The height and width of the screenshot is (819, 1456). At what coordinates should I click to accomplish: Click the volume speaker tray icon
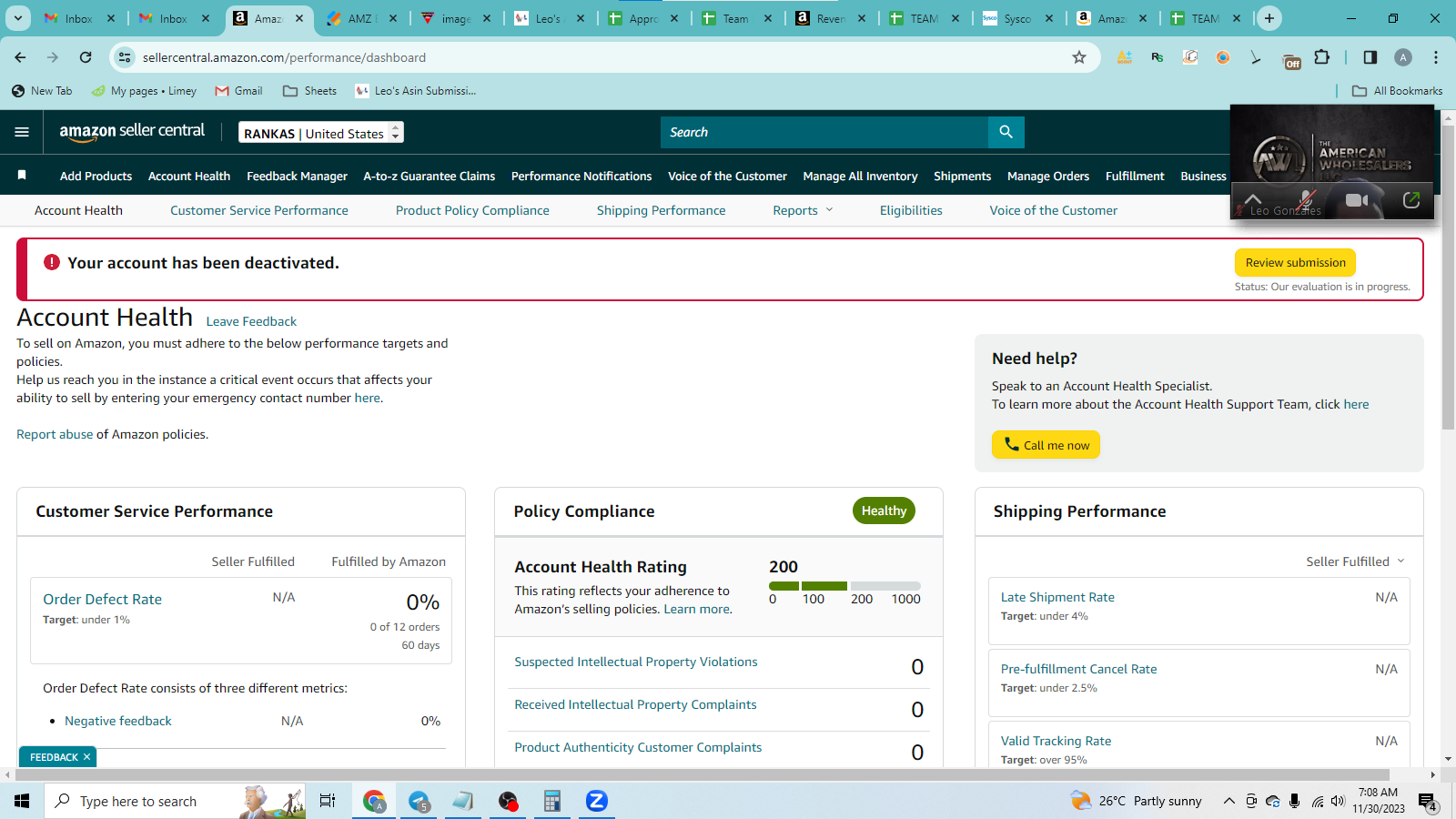tap(1338, 801)
